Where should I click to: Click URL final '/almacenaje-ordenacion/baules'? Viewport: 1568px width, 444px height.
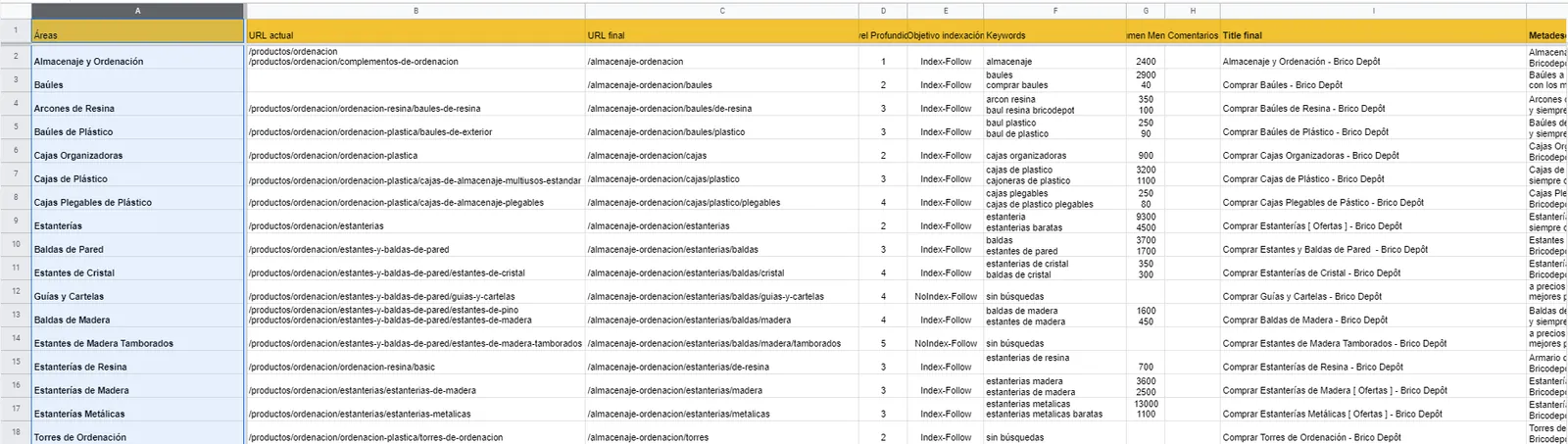[722, 80]
